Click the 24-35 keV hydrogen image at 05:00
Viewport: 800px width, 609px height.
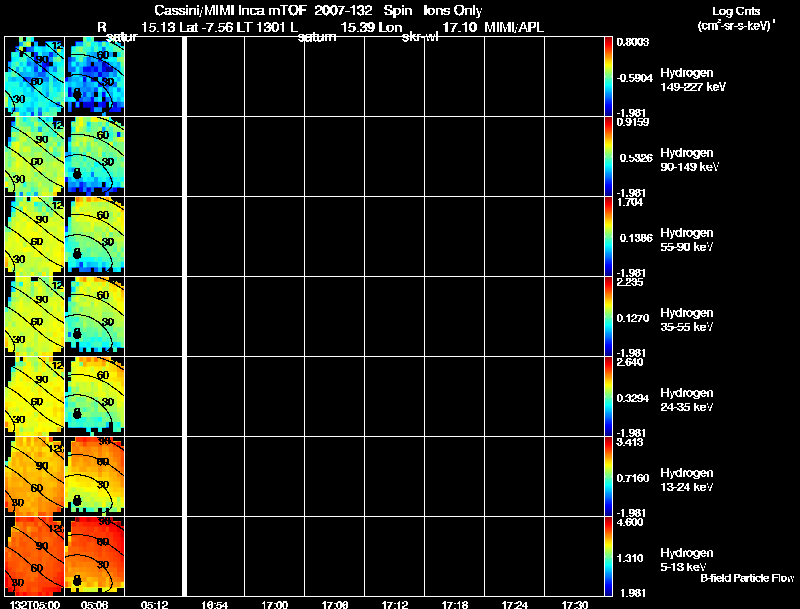point(35,397)
